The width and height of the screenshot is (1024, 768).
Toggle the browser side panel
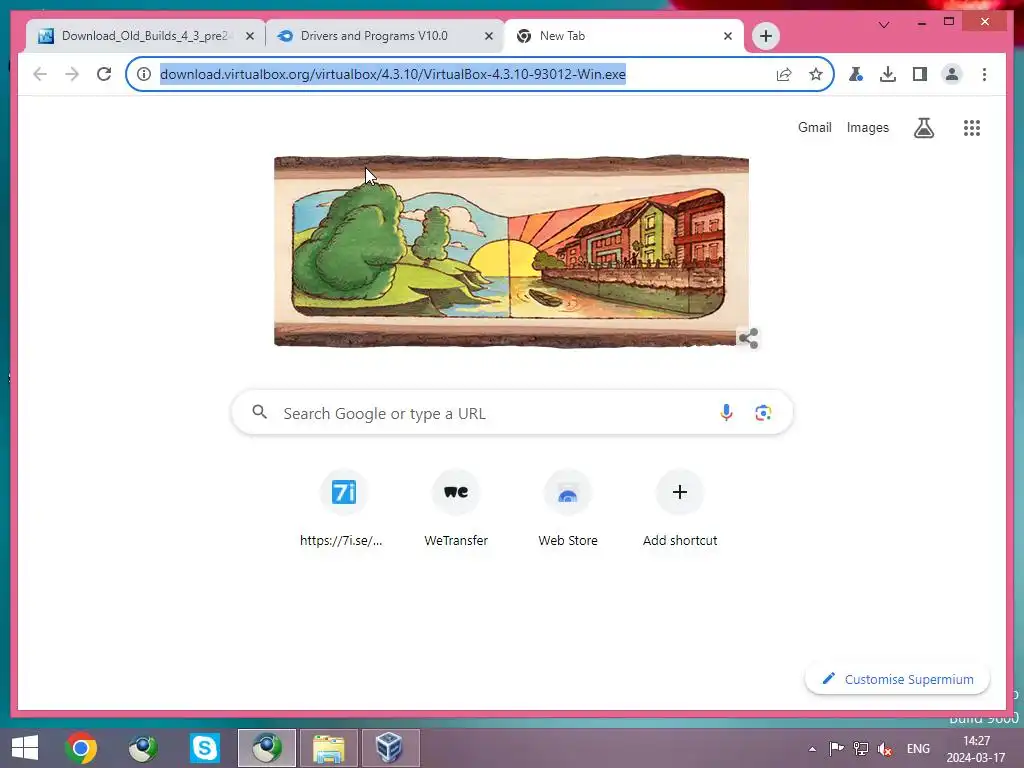(x=920, y=74)
